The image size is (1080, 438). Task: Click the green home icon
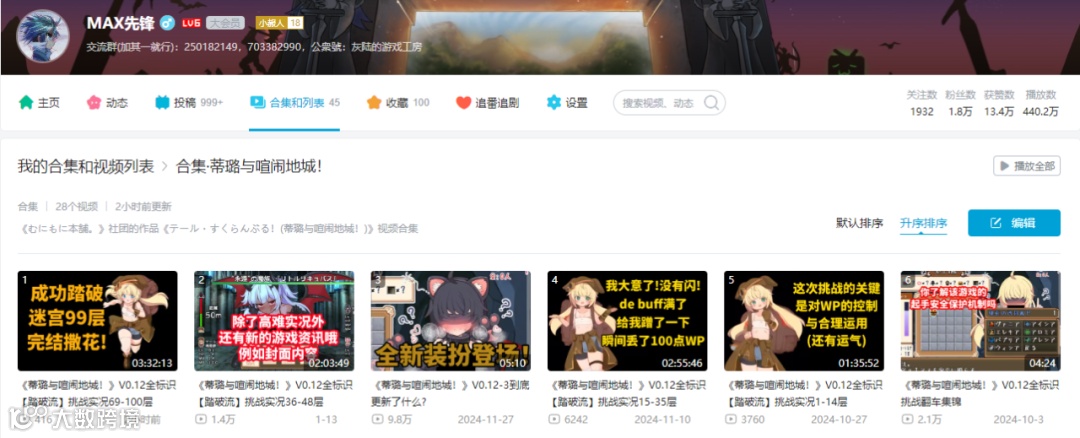[26, 103]
